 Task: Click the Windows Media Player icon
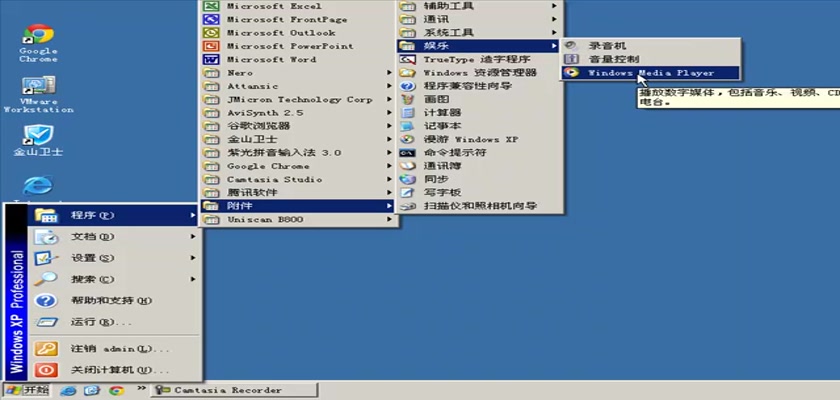[572, 73]
